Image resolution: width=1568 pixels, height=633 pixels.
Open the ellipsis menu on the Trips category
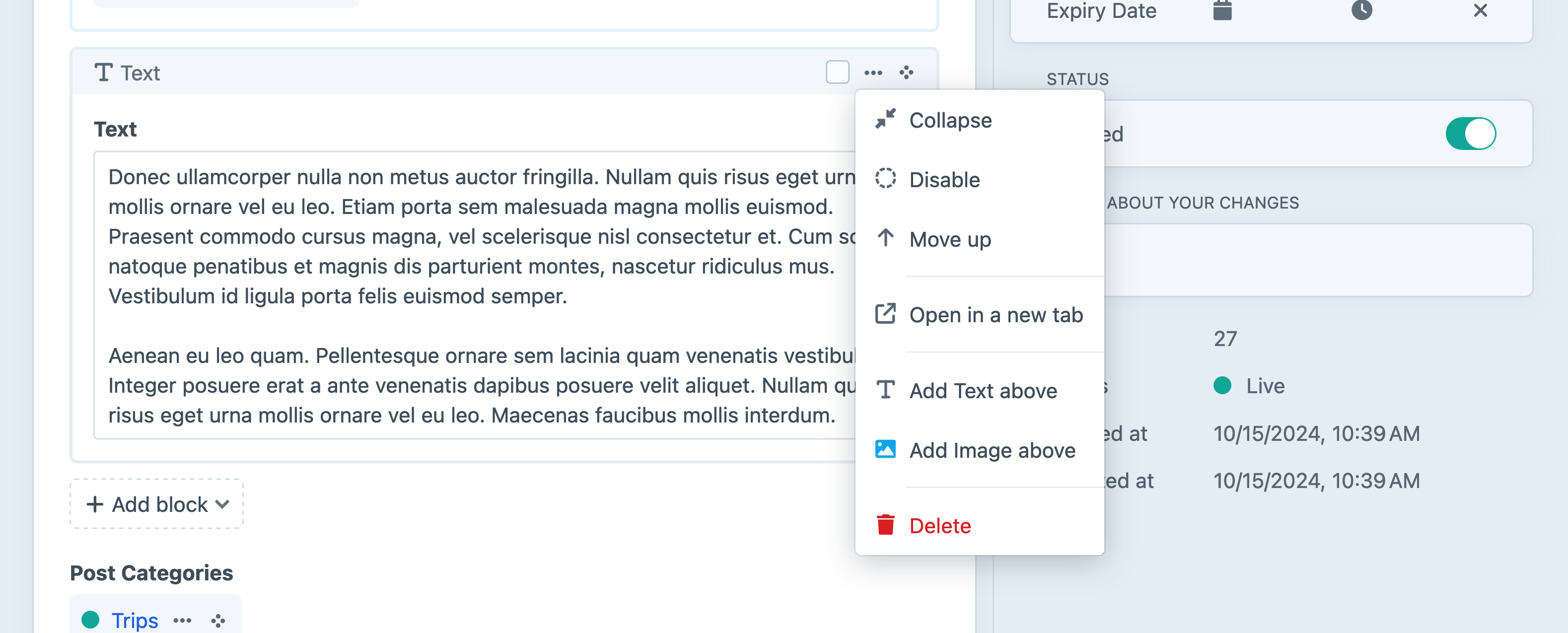click(182, 620)
